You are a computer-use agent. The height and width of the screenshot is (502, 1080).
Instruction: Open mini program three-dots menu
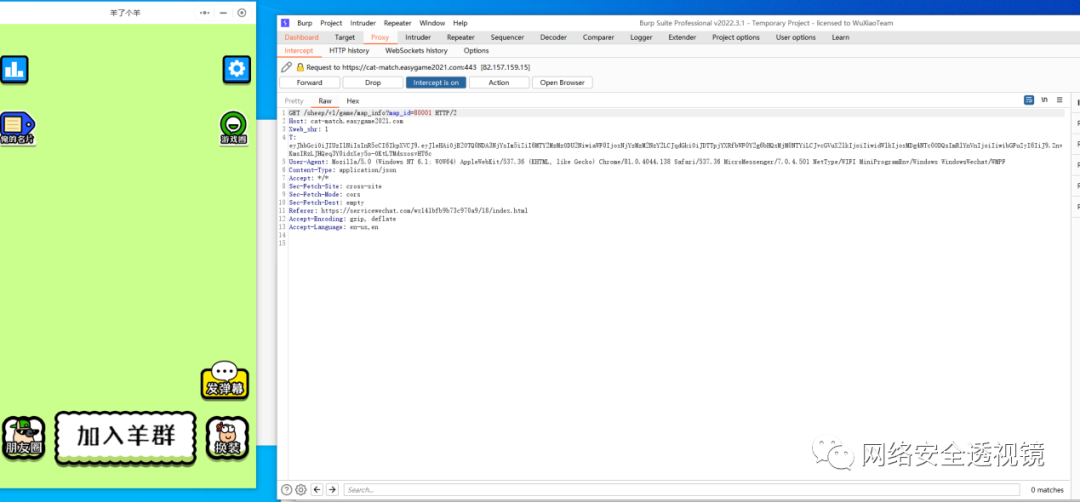pos(205,12)
